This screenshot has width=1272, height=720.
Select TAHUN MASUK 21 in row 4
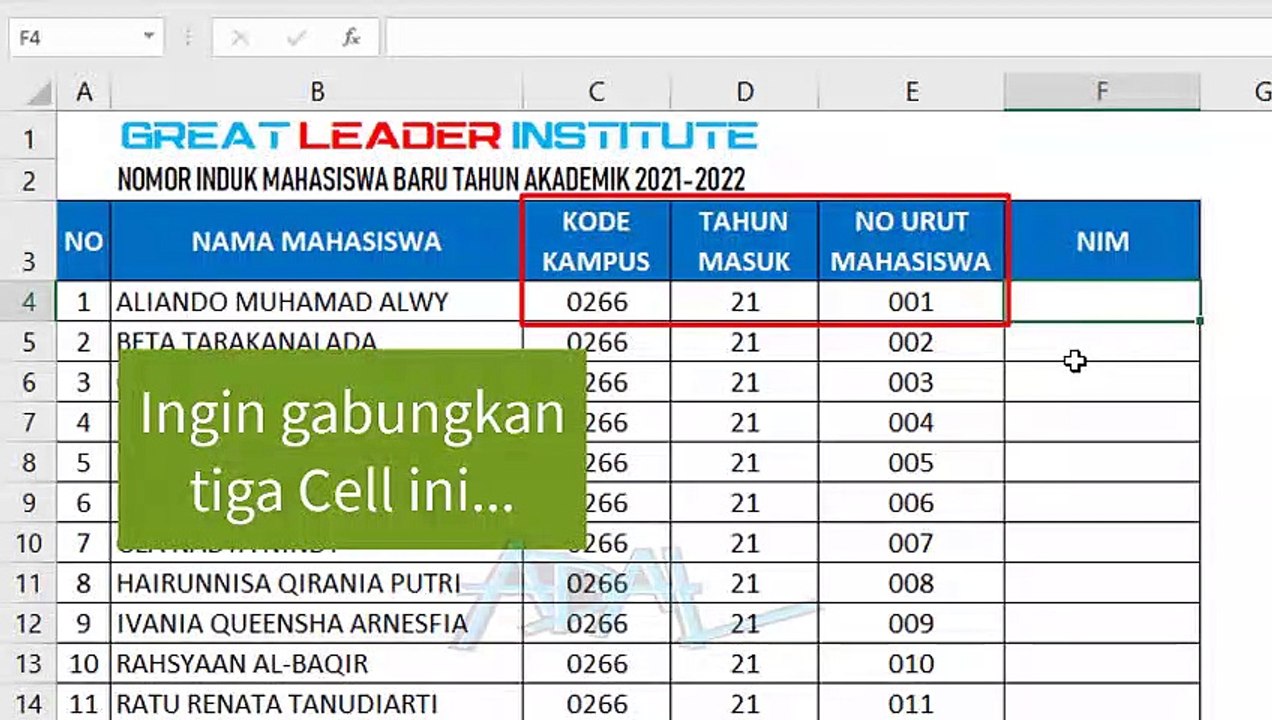coord(745,302)
